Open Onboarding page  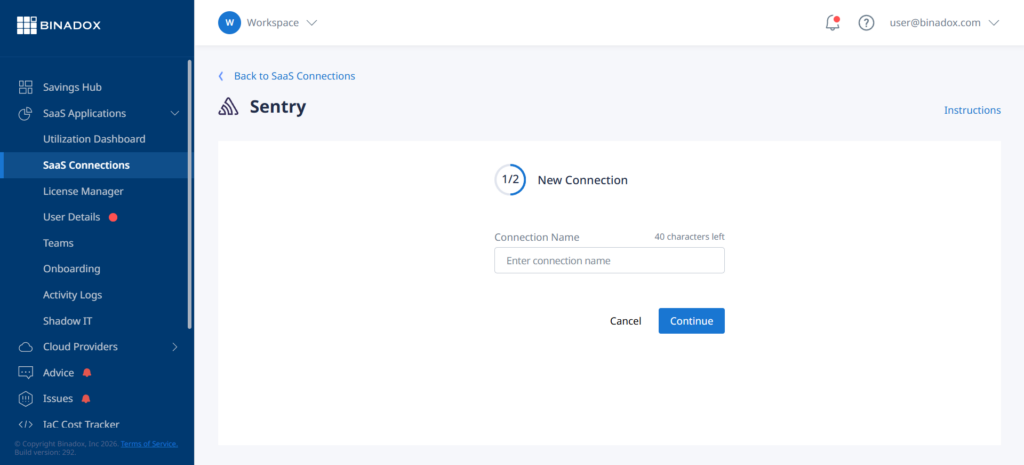pos(72,269)
